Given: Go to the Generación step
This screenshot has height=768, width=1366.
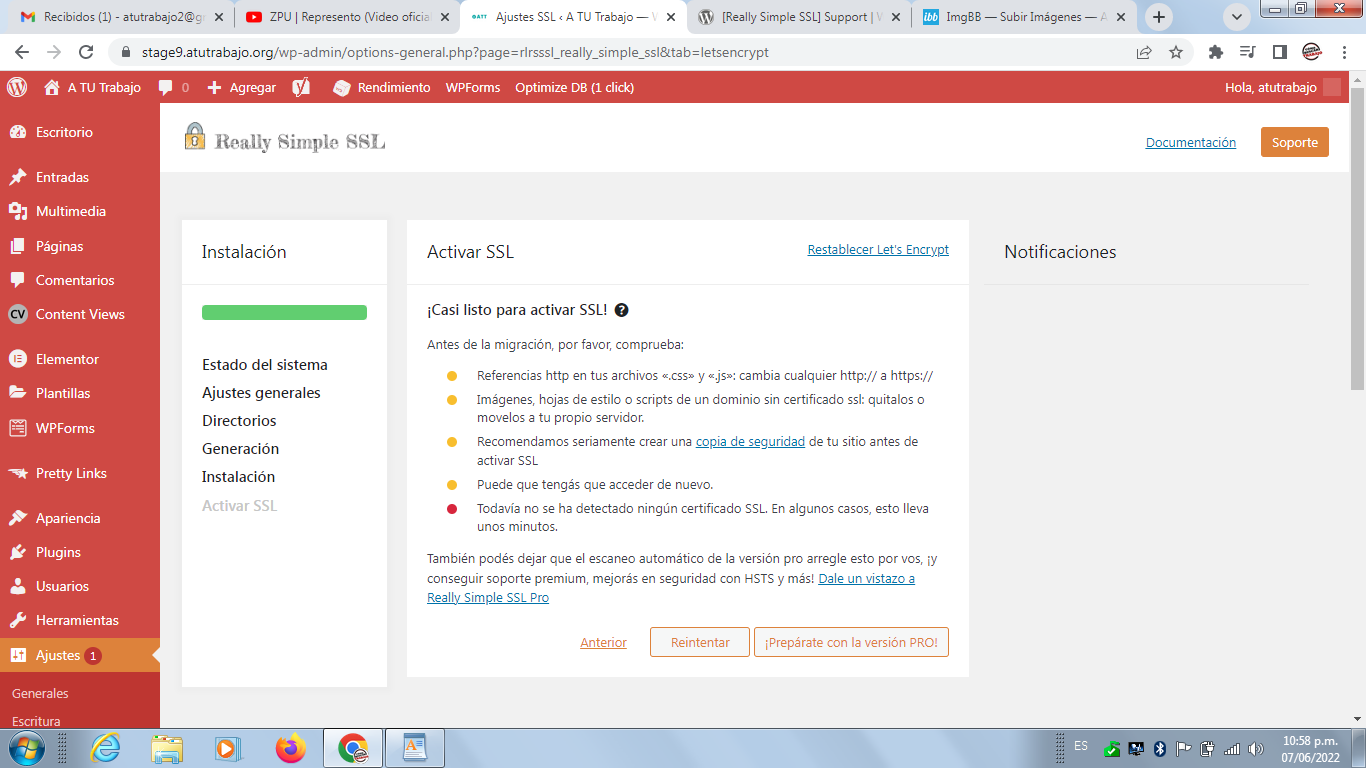Looking at the screenshot, I should tap(240, 449).
